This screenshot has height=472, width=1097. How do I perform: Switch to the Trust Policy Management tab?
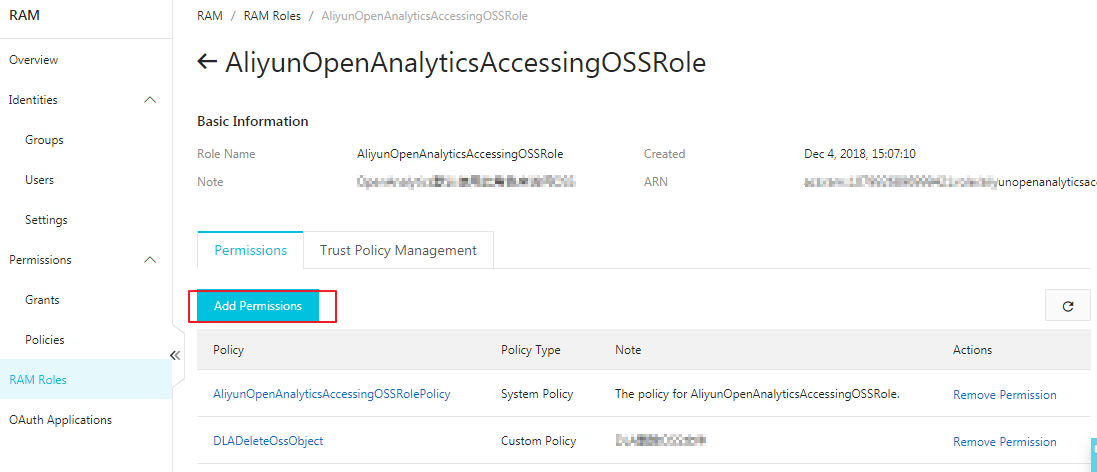click(398, 250)
